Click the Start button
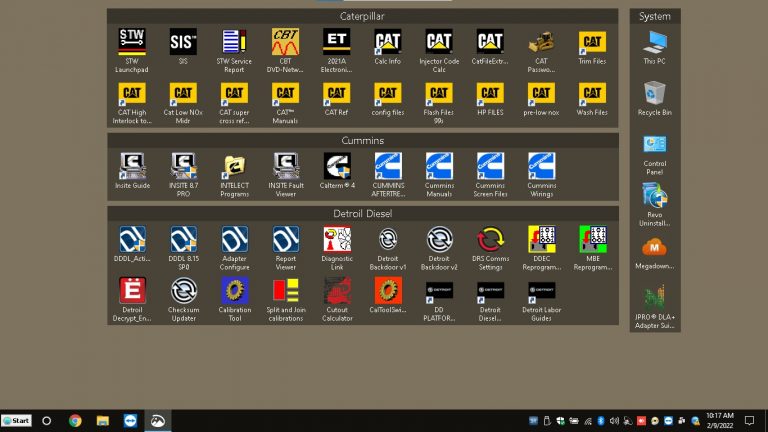Viewport: 768px width, 432px height. (16, 421)
